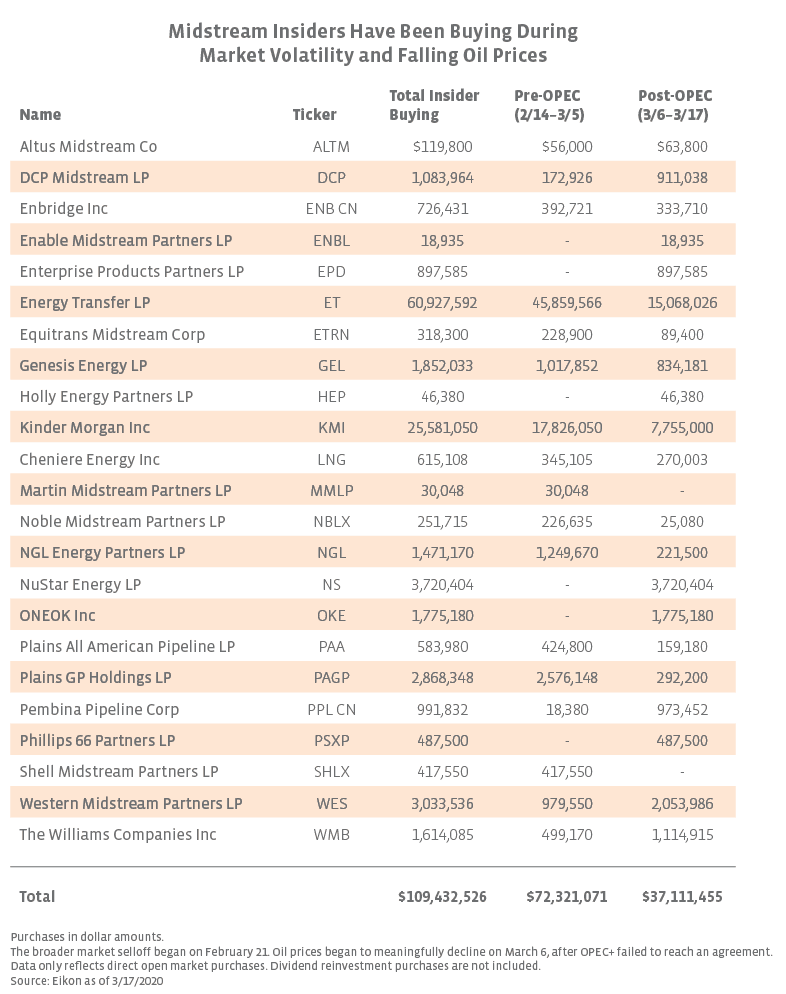Select the KMI ticker cell
Screen dimensions: 786x994
[332, 427]
